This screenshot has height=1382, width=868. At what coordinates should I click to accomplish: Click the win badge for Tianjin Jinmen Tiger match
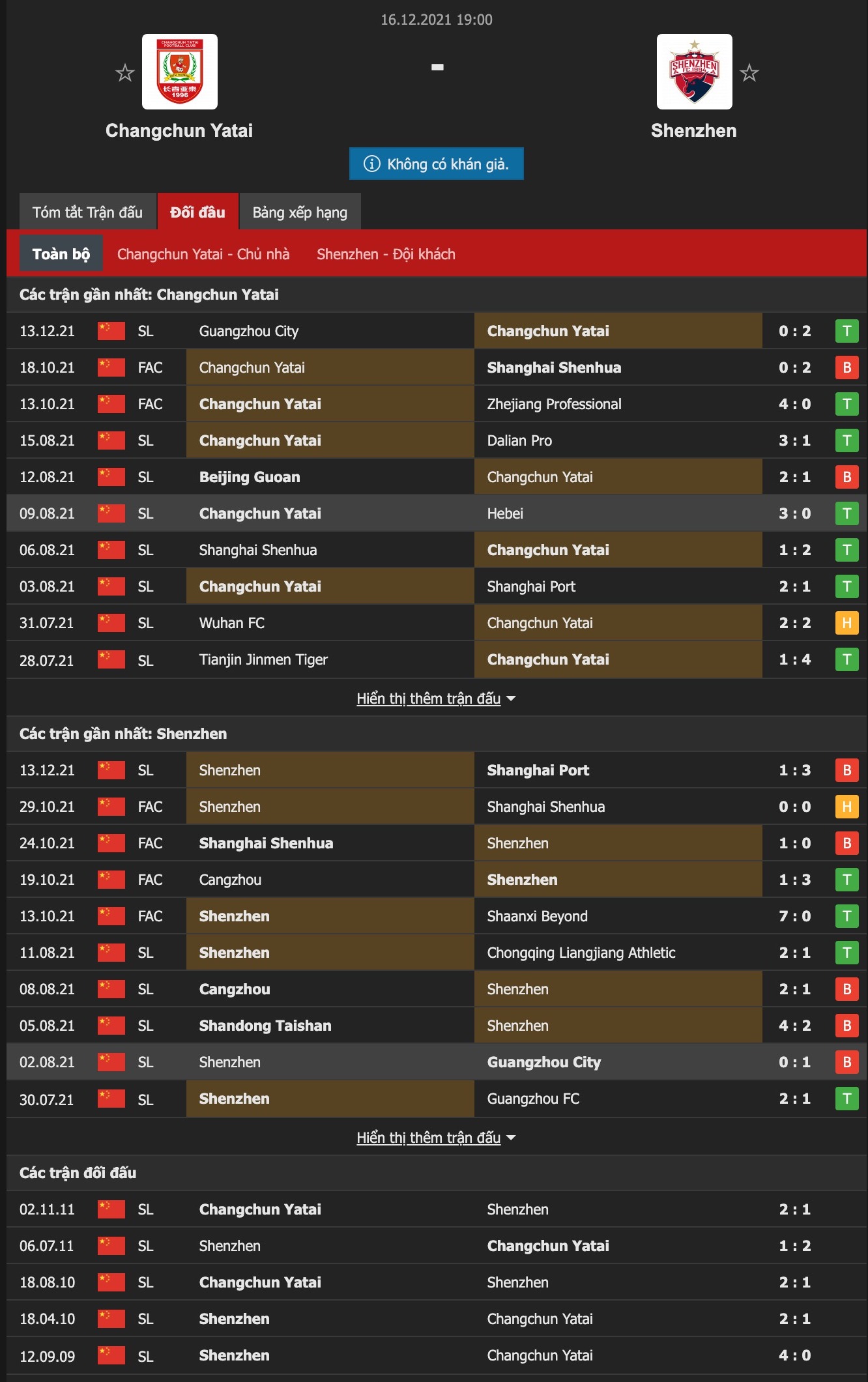tap(847, 659)
